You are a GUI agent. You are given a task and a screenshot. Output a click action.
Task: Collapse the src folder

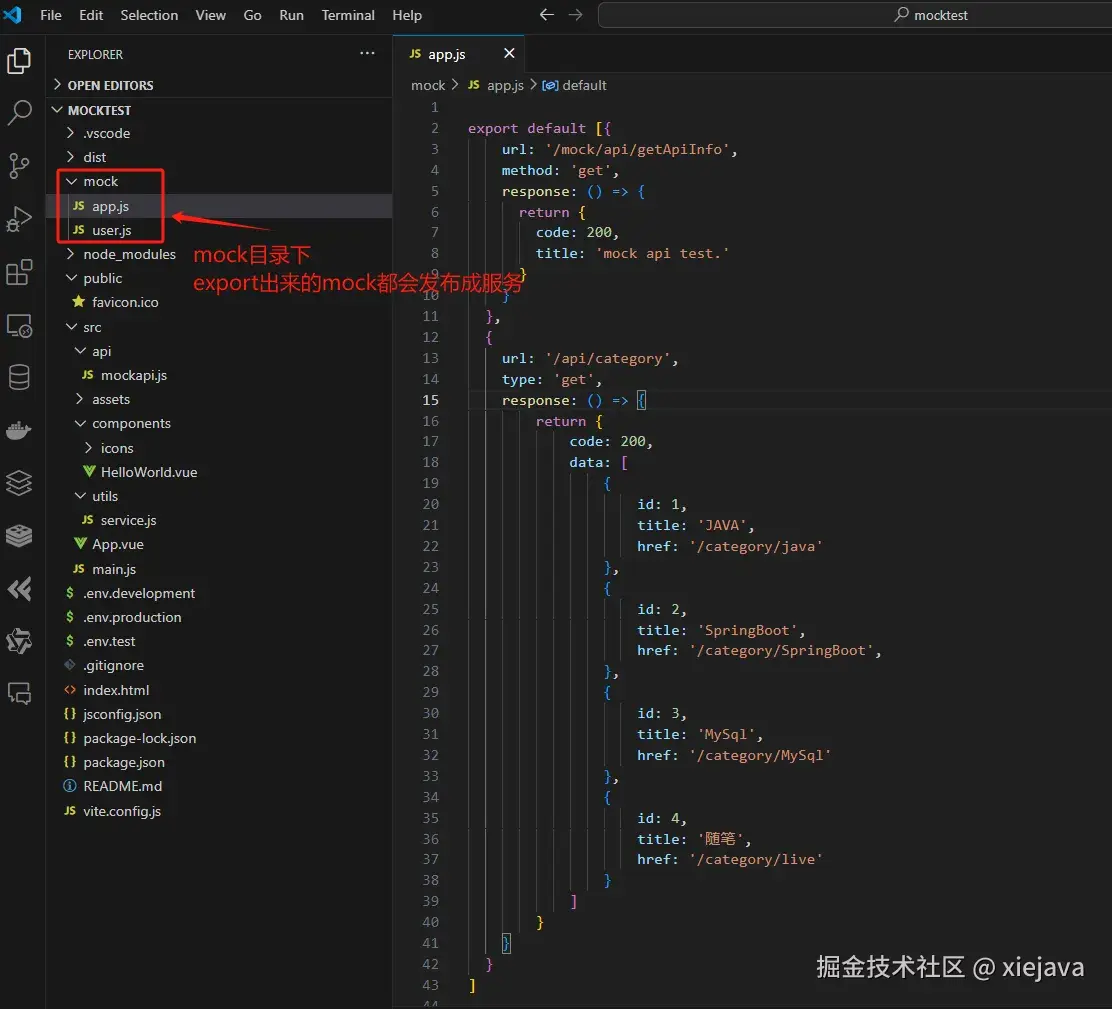pyautogui.click(x=219, y=327)
